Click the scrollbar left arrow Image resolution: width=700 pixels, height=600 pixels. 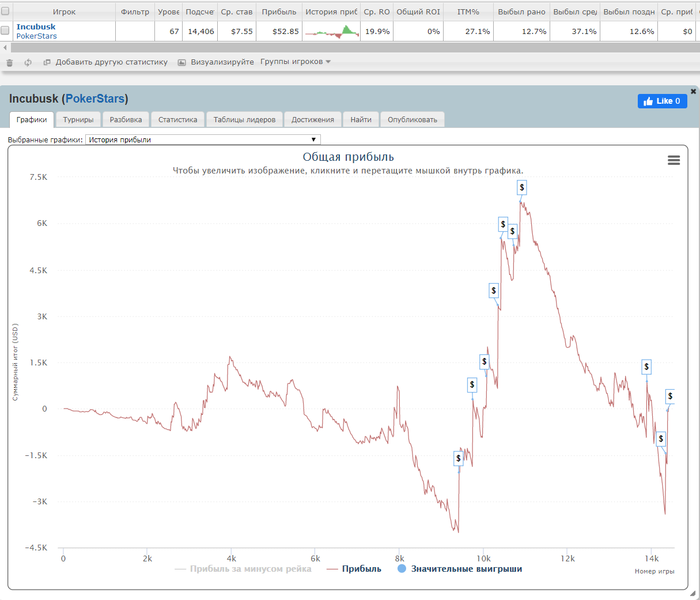coord(5,47)
